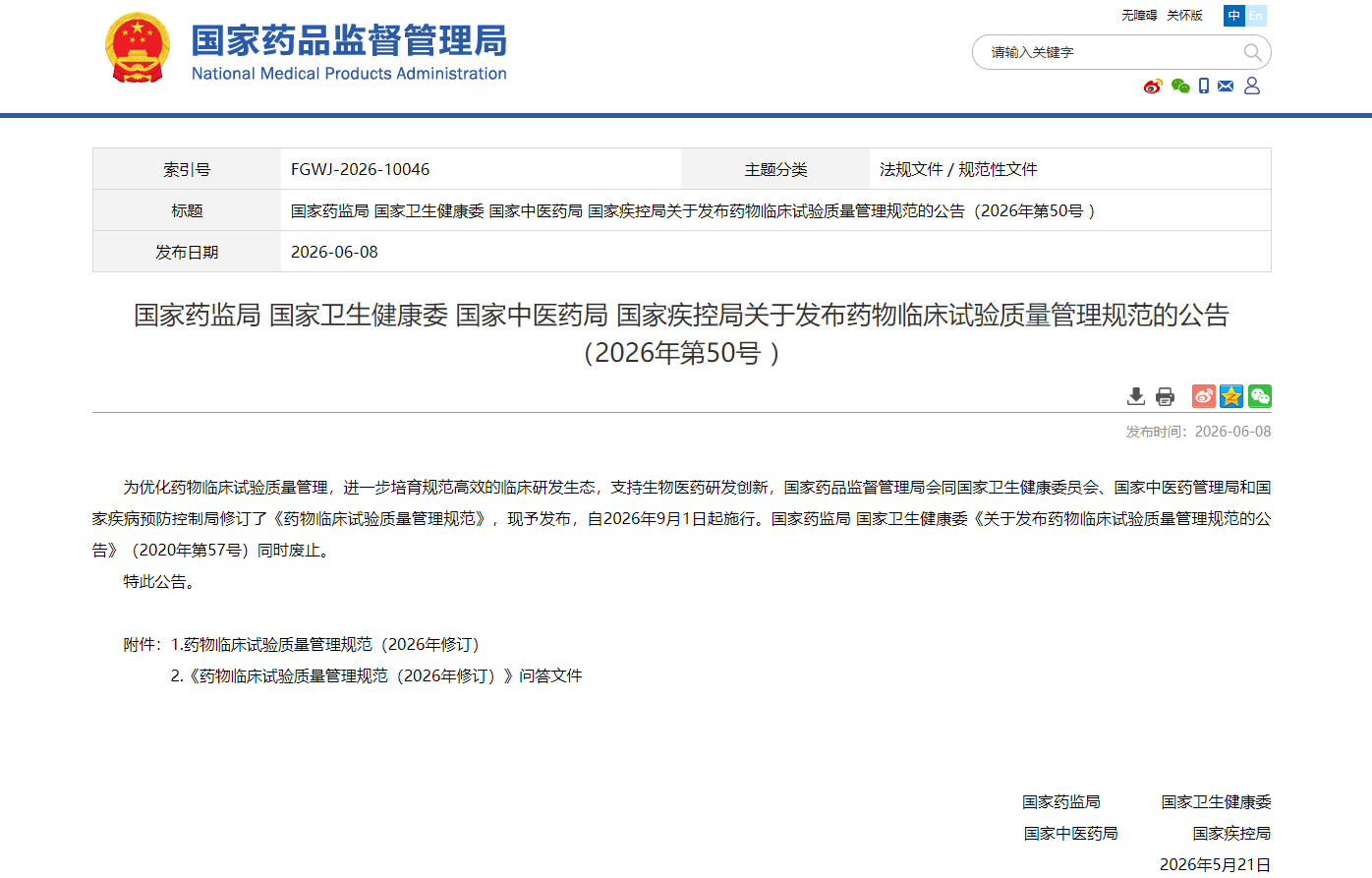Image resolution: width=1372 pixels, height=878 pixels.
Task: Share article to Weibo
Action: [1204, 396]
